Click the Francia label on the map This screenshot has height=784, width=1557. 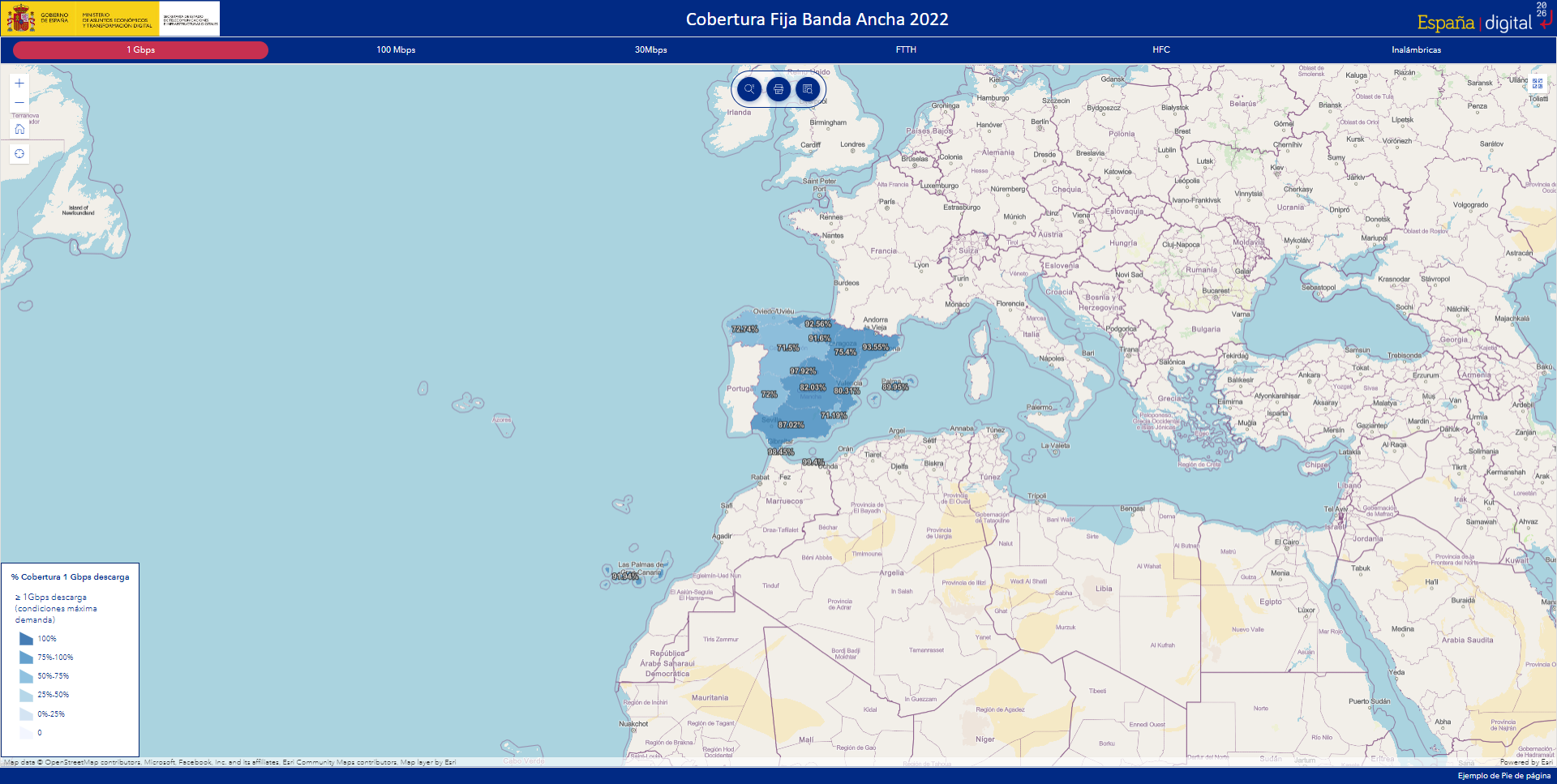point(883,251)
